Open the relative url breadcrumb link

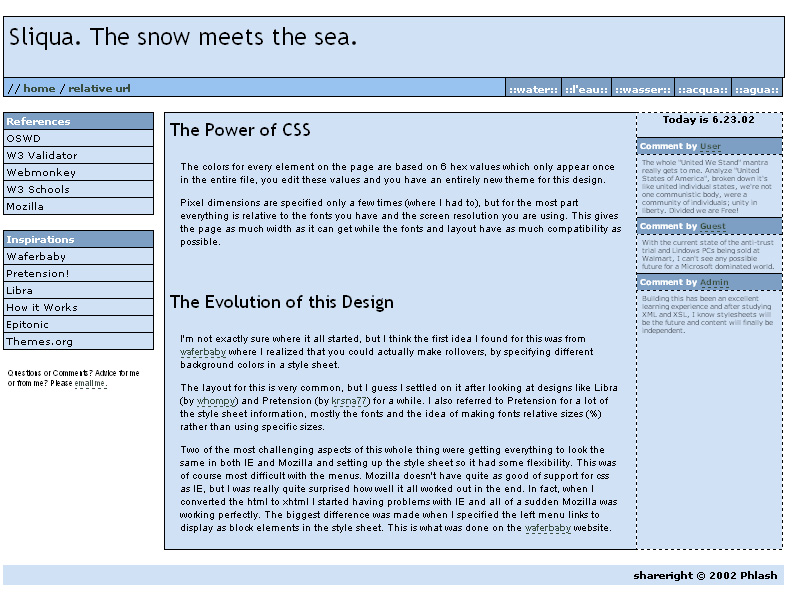tap(99, 88)
